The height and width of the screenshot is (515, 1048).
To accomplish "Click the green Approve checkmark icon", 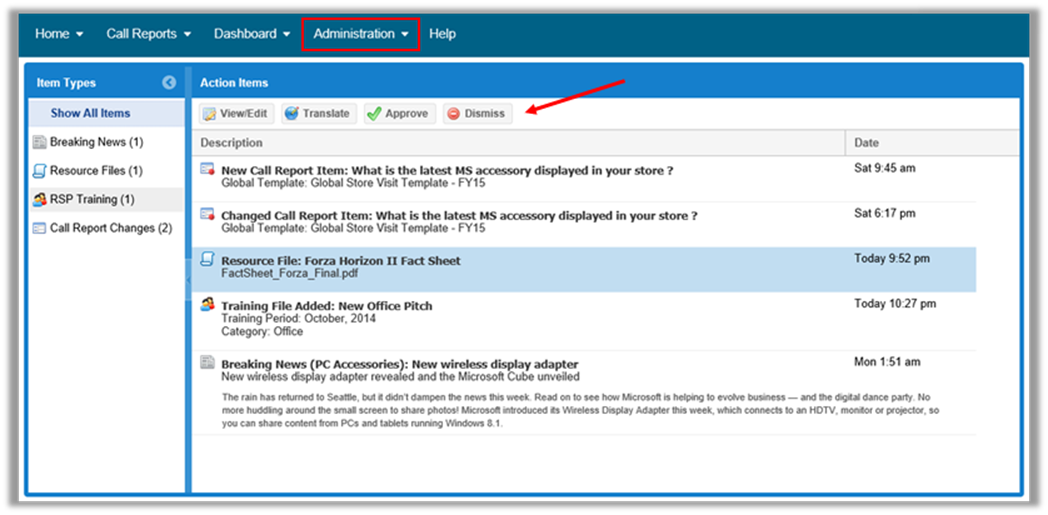I will (x=373, y=114).
